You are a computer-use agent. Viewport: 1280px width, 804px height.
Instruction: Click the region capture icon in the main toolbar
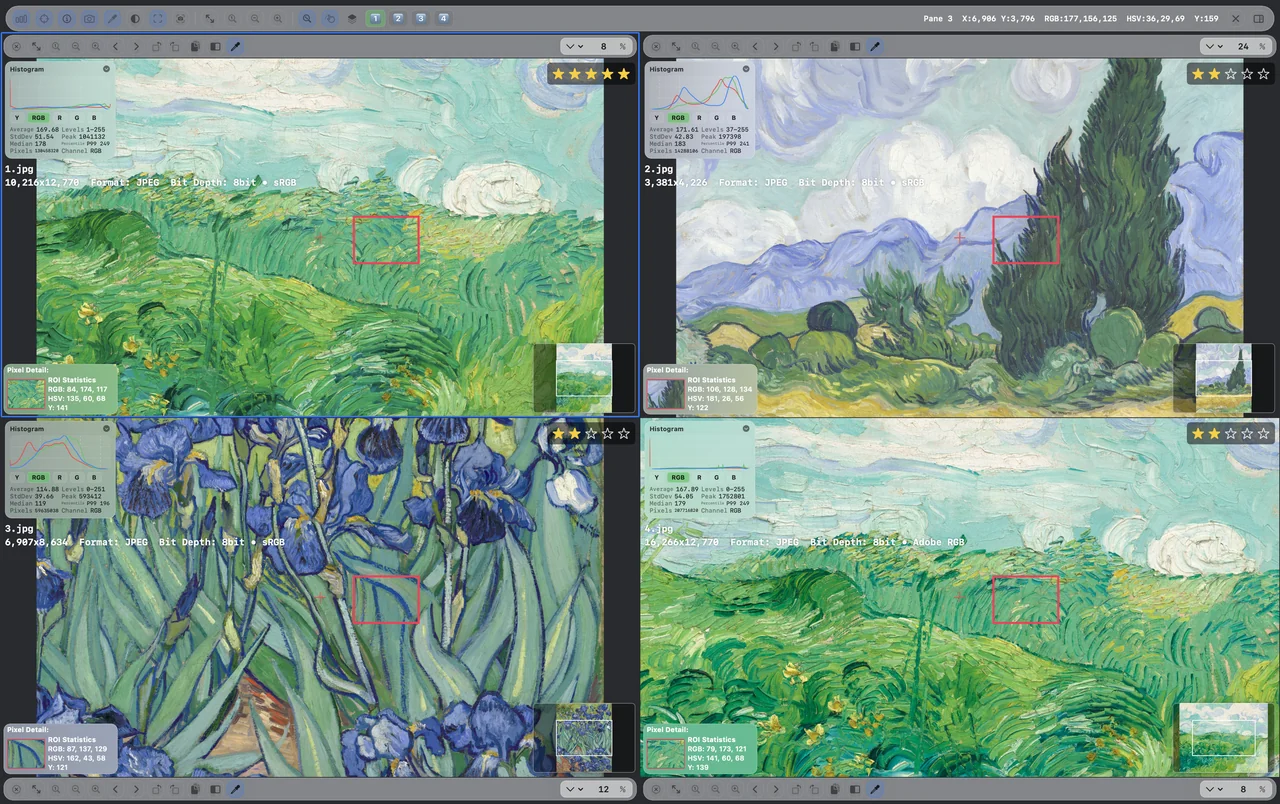181,18
